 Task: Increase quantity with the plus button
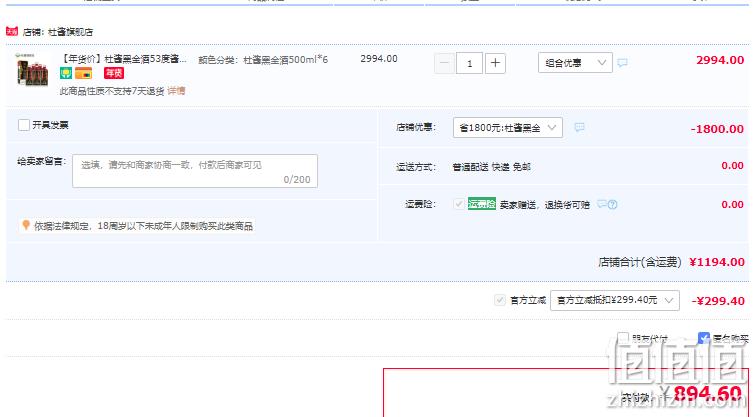pyautogui.click(x=495, y=63)
